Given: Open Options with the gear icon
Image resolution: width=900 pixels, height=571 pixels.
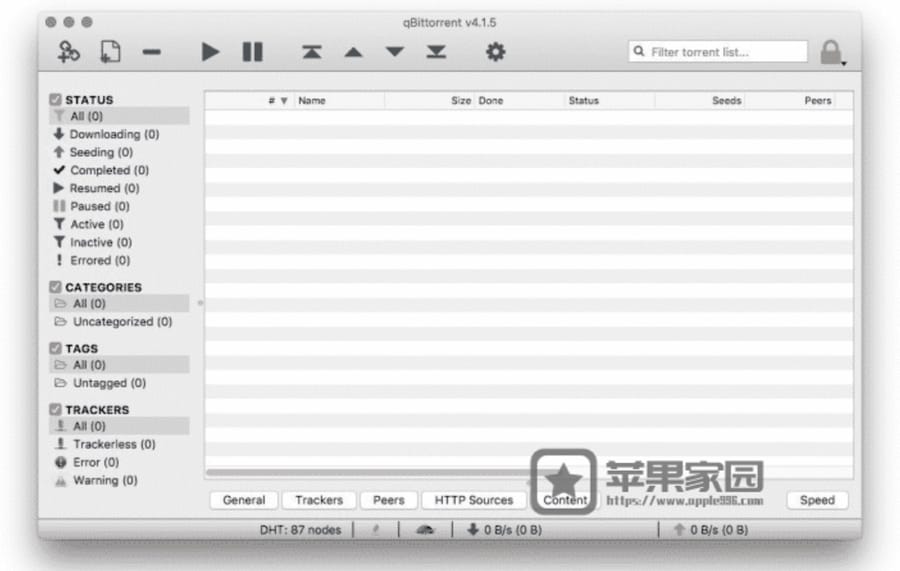Looking at the screenshot, I should pos(495,52).
